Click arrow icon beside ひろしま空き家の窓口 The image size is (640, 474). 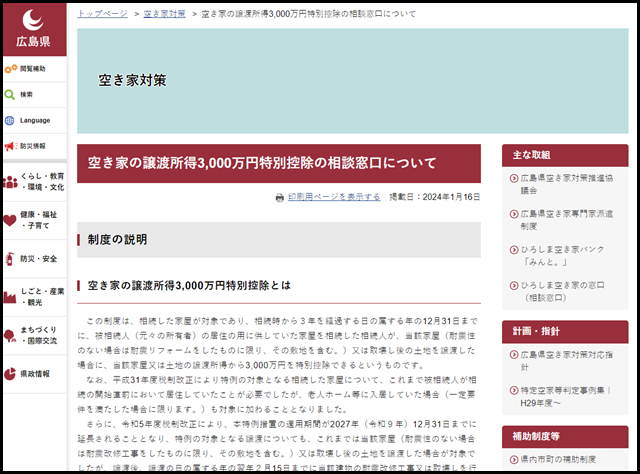[514, 285]
